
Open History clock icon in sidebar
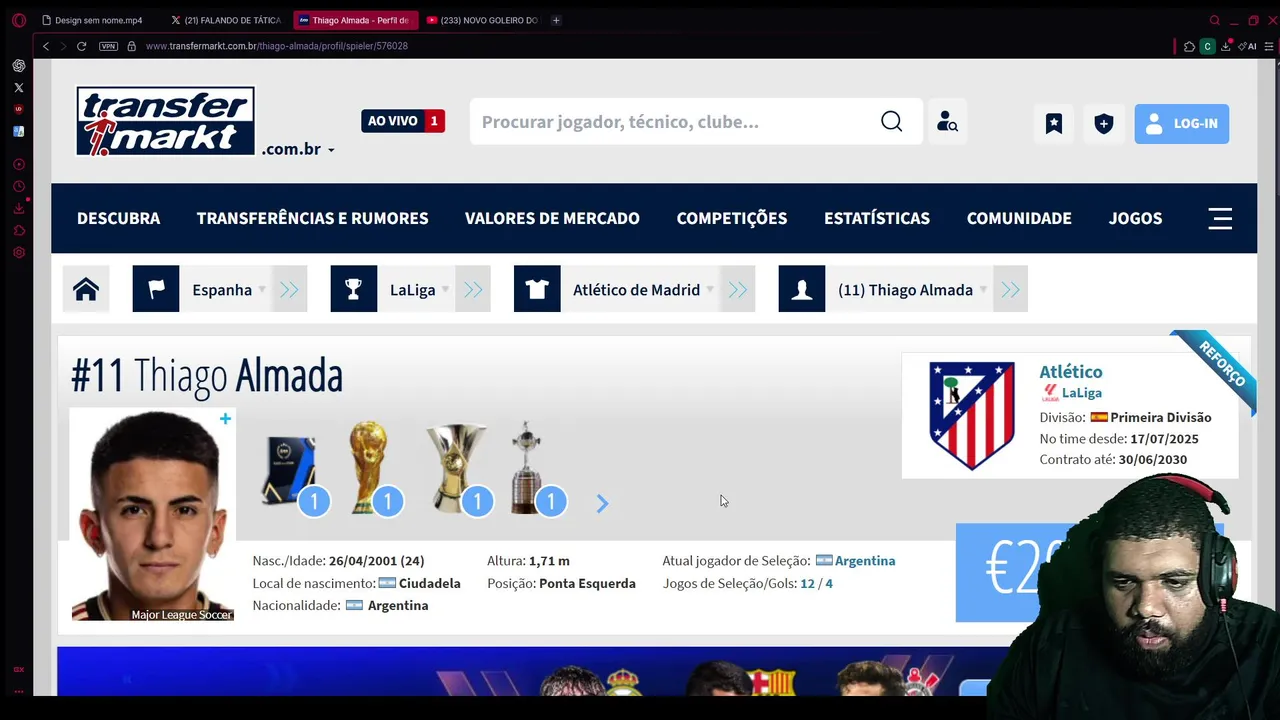(x=18, y=186)
